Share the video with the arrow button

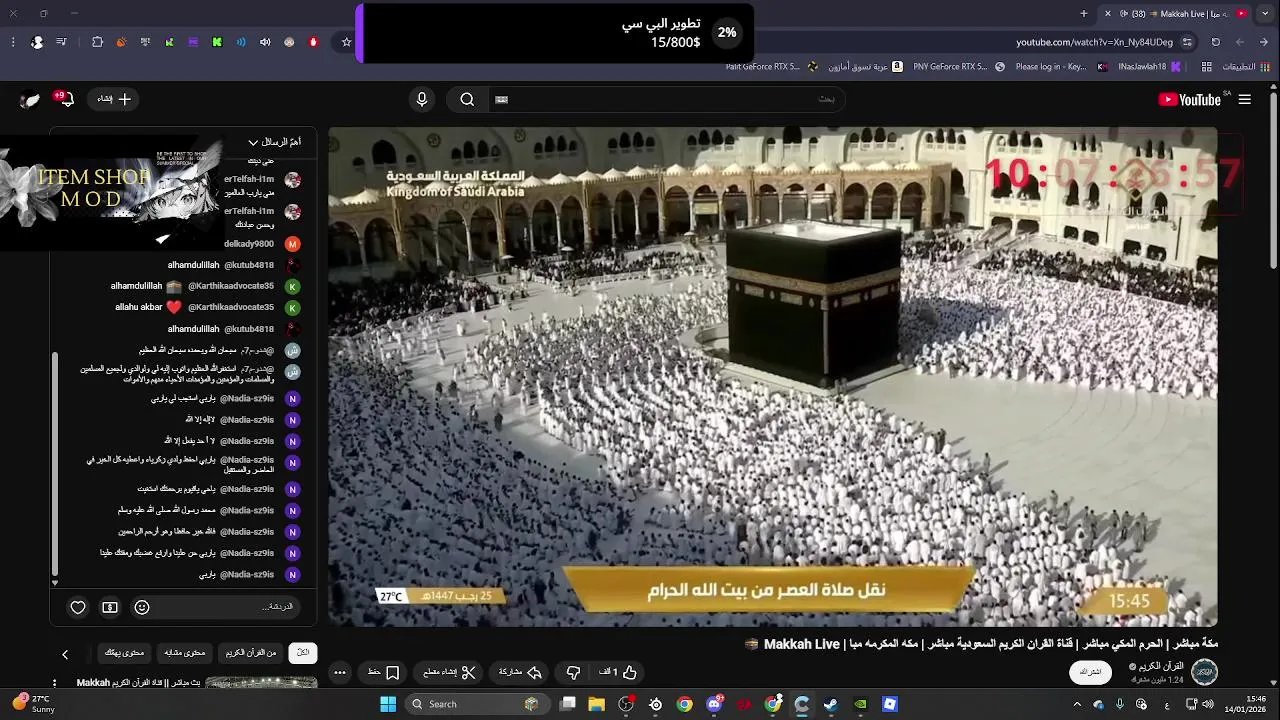point(520,672)
